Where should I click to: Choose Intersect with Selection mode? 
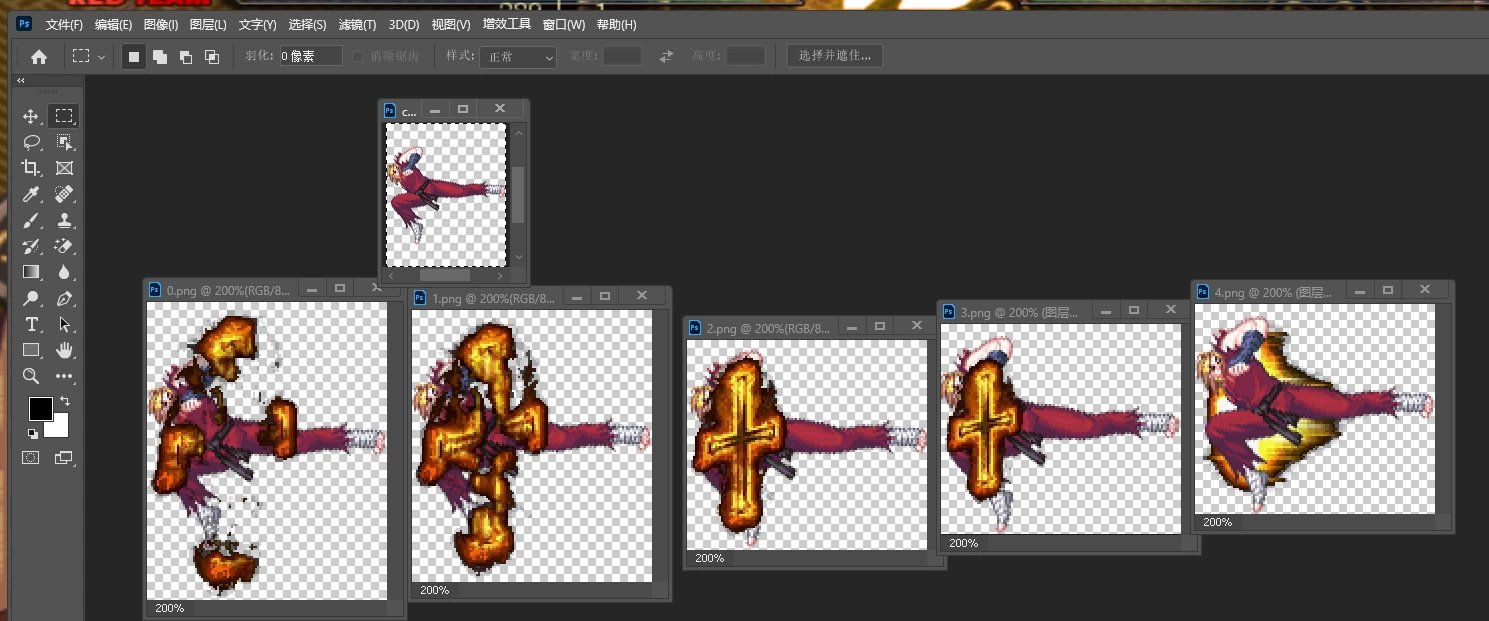coord(211,57)
